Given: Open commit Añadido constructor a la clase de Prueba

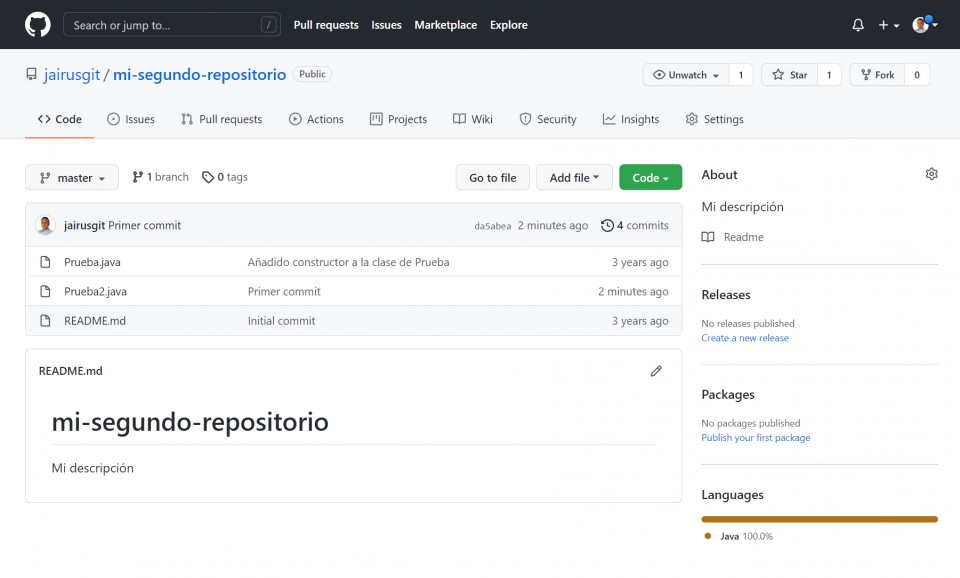Looking at the screenshot, I should [x=348, y=262].
